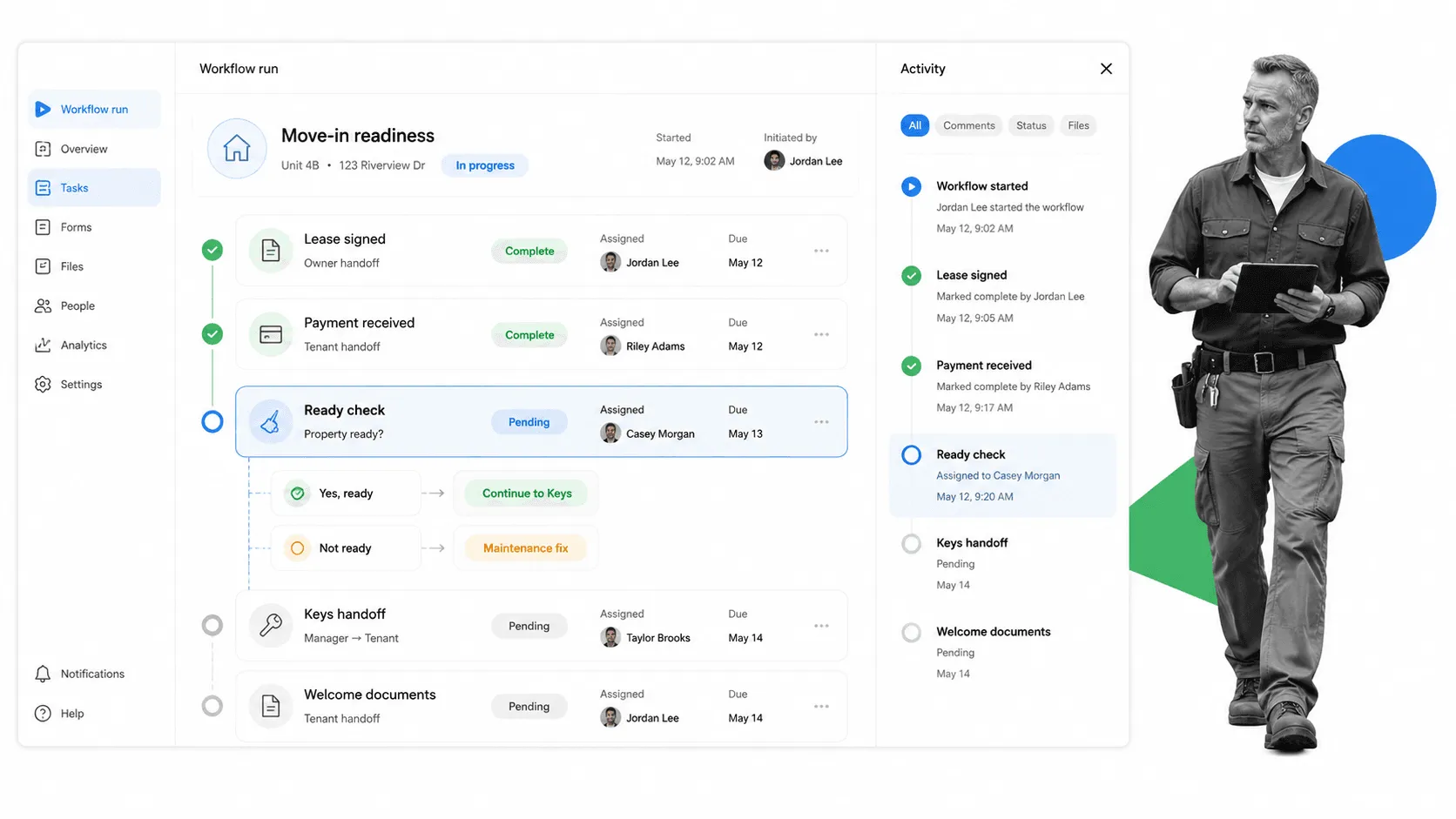Image resolution: width=1456 pixels, height=819 pixels.
Task: Click 'Assigned to Casey Morgan' in Activity
Action: [998, 476]
